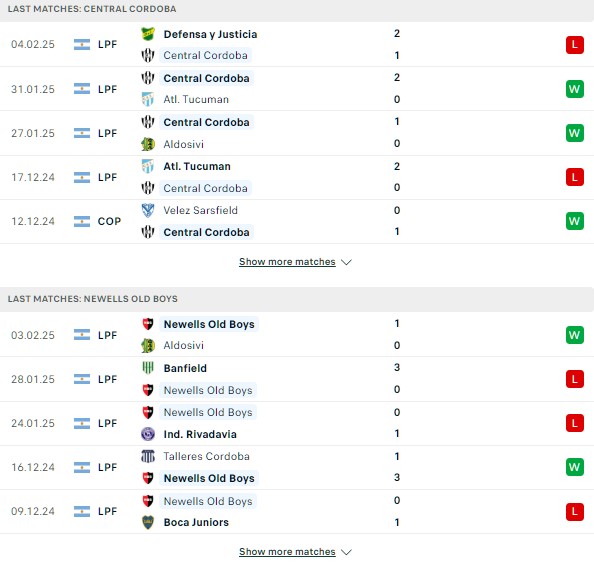
Task: Click the red L badge for 04.02.25 match
Action: 575,45
